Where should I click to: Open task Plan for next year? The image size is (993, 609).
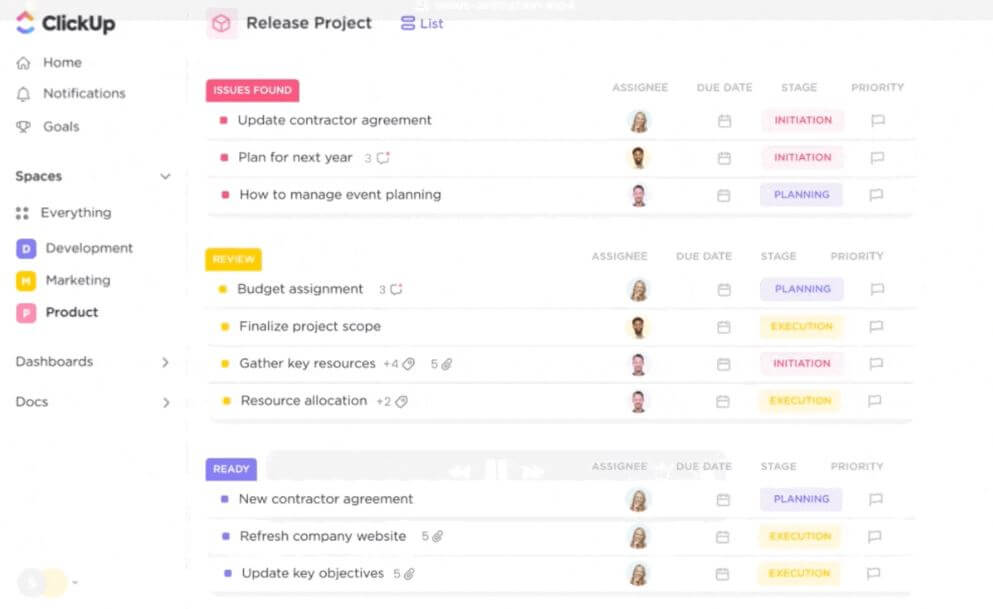click(x=294, y=158)
